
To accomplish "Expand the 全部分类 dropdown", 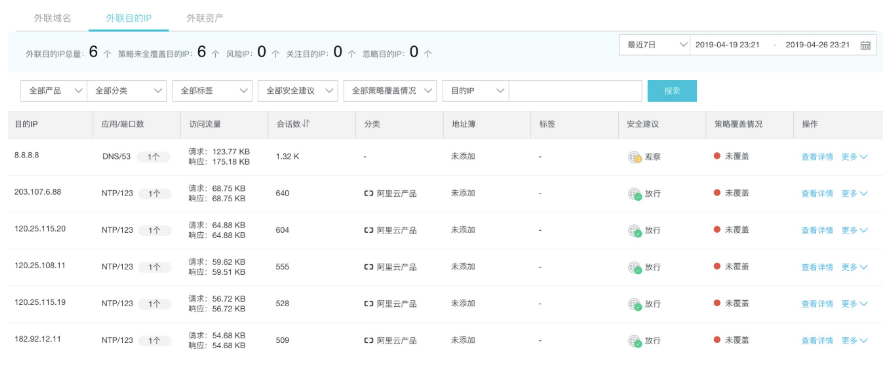I will tap(127, 91).
